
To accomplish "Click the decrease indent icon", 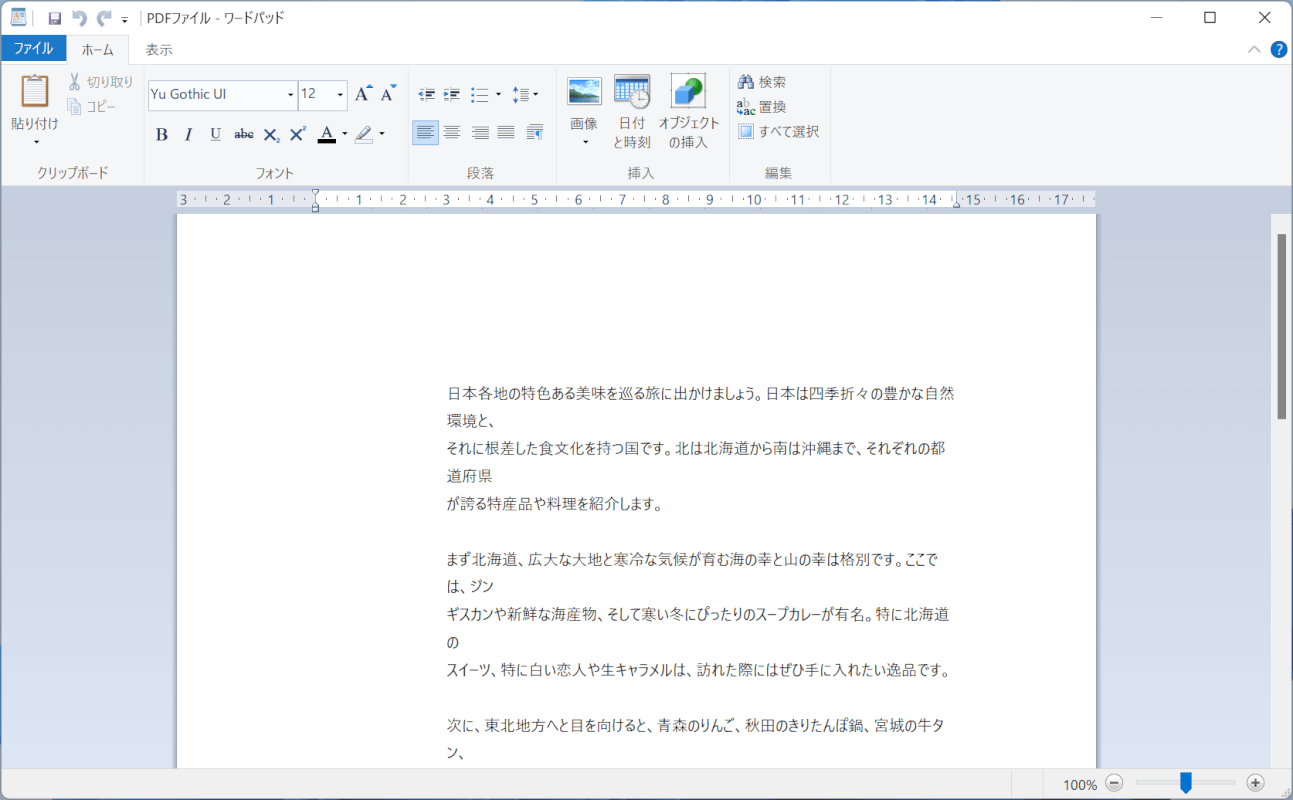I will coord(427,95).
